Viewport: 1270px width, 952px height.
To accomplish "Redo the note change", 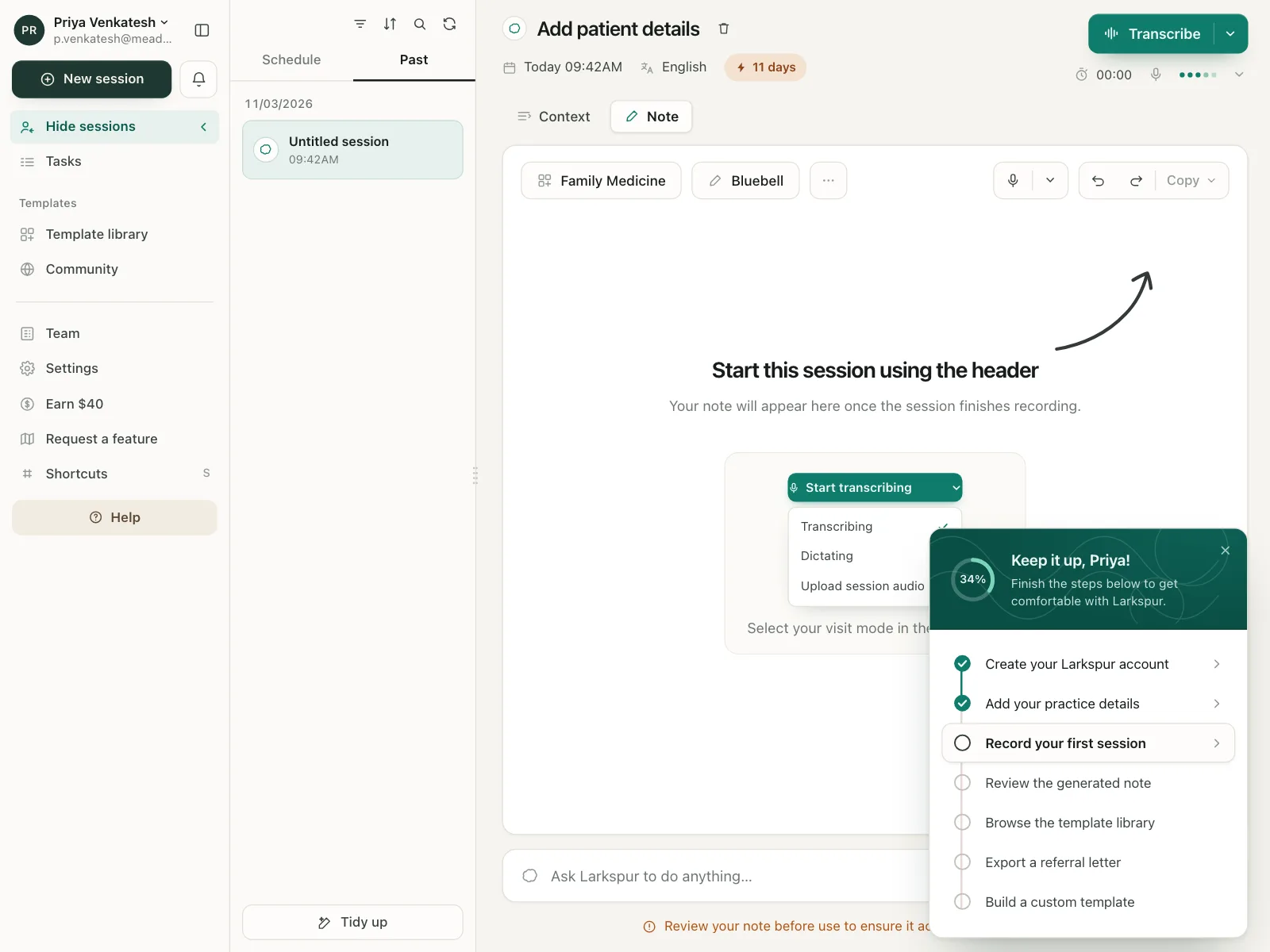I will (1136, 181).
